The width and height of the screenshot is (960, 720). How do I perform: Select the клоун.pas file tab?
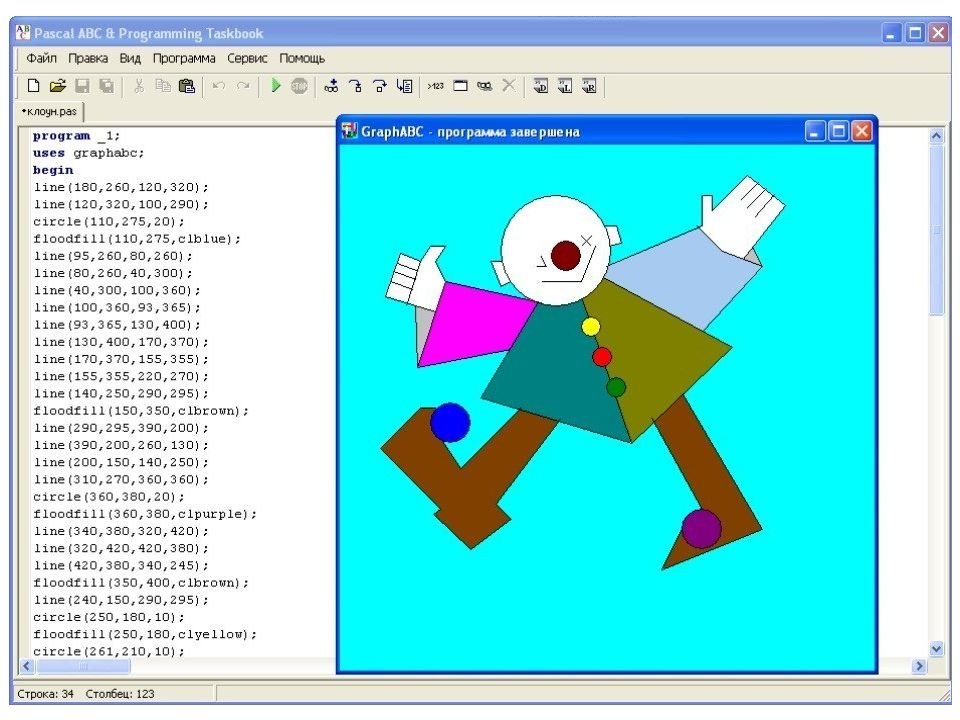point(49,111)
